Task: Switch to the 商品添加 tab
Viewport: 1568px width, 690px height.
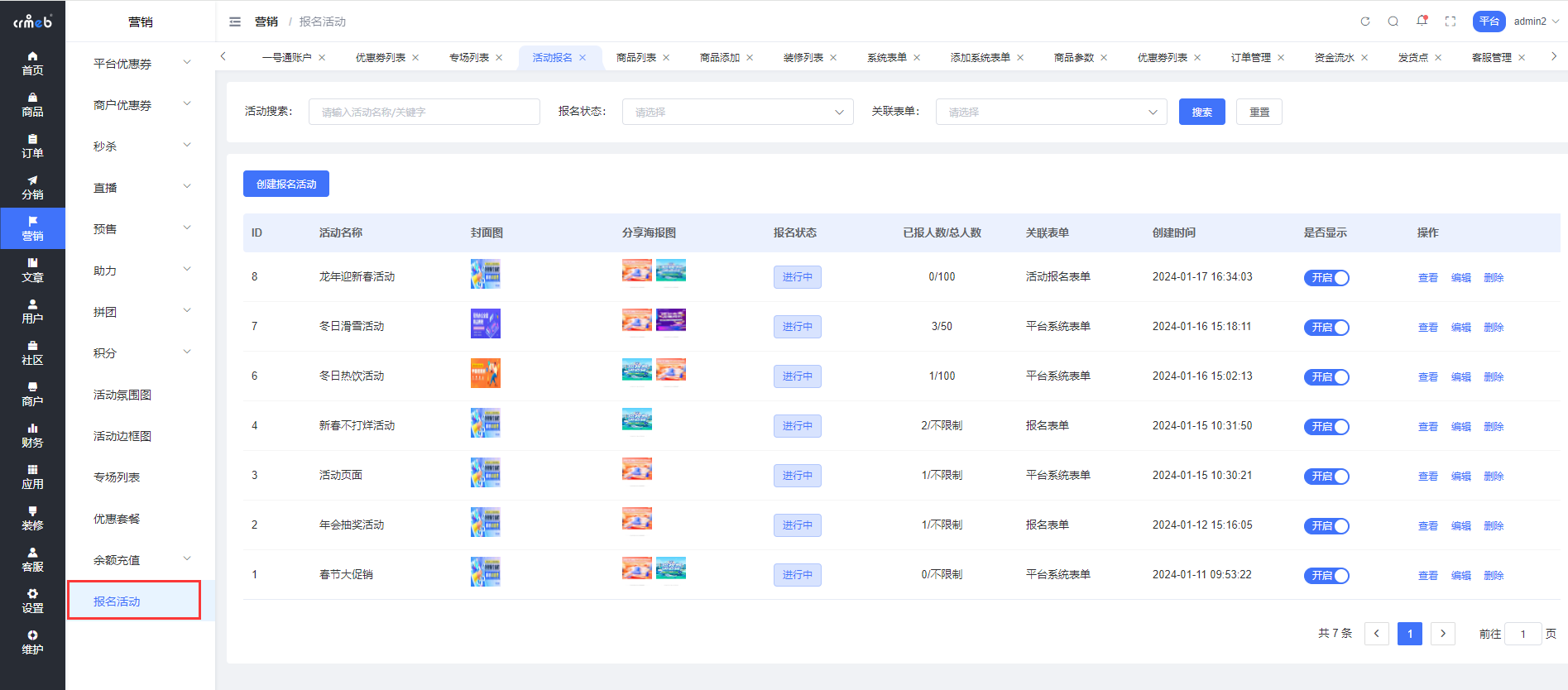Action: (x=720, y=57)
